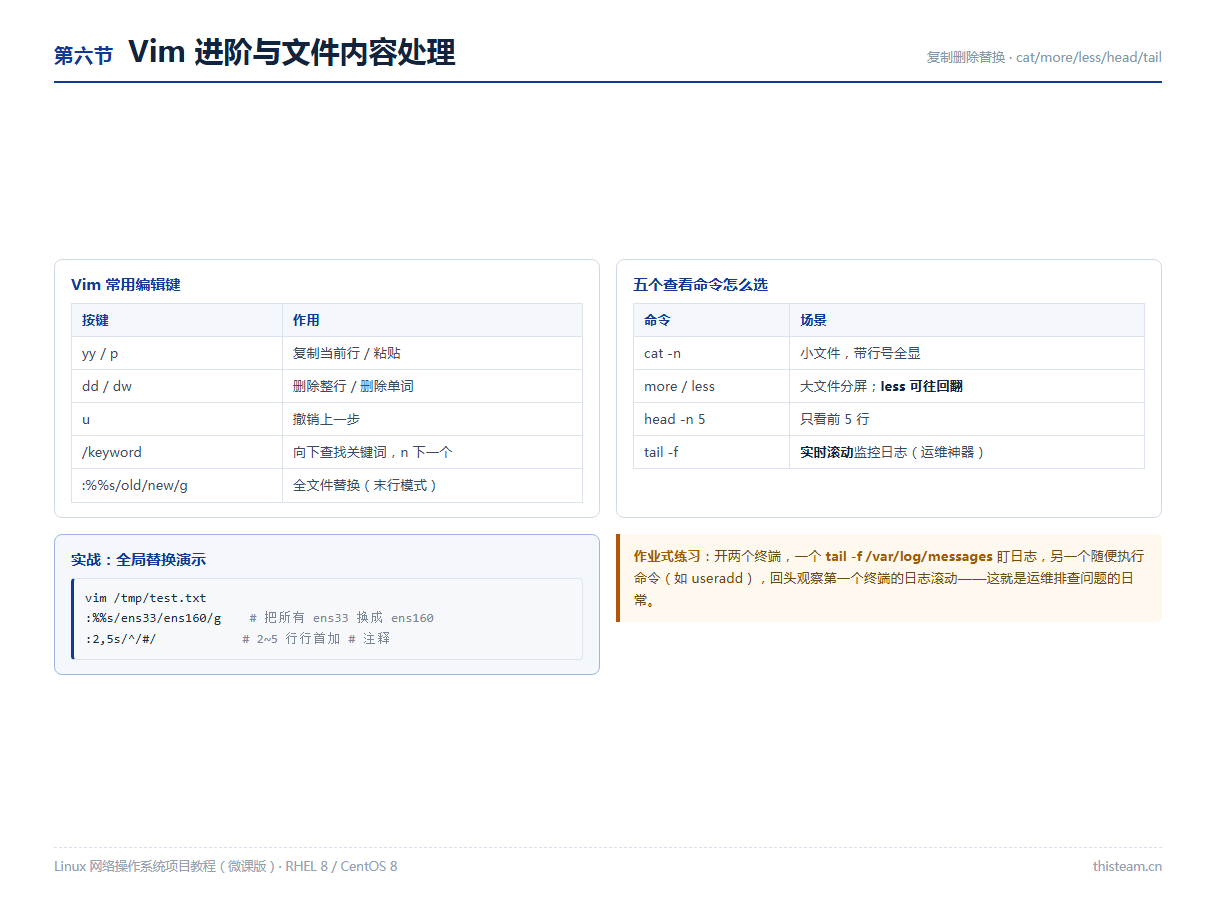Click the cell "全文件替换（末行模式）"
Screen dimensions: 1216x900
(432, 485)
